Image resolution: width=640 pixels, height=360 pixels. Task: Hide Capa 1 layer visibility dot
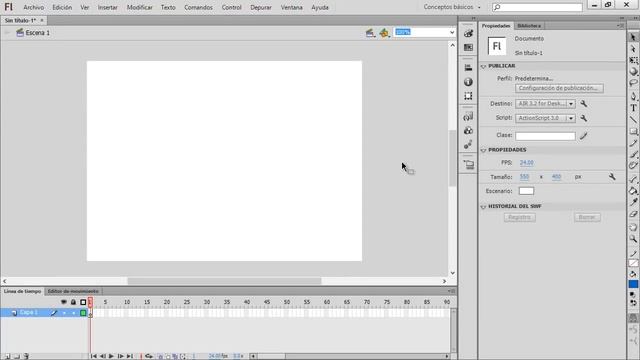[64, 313]
